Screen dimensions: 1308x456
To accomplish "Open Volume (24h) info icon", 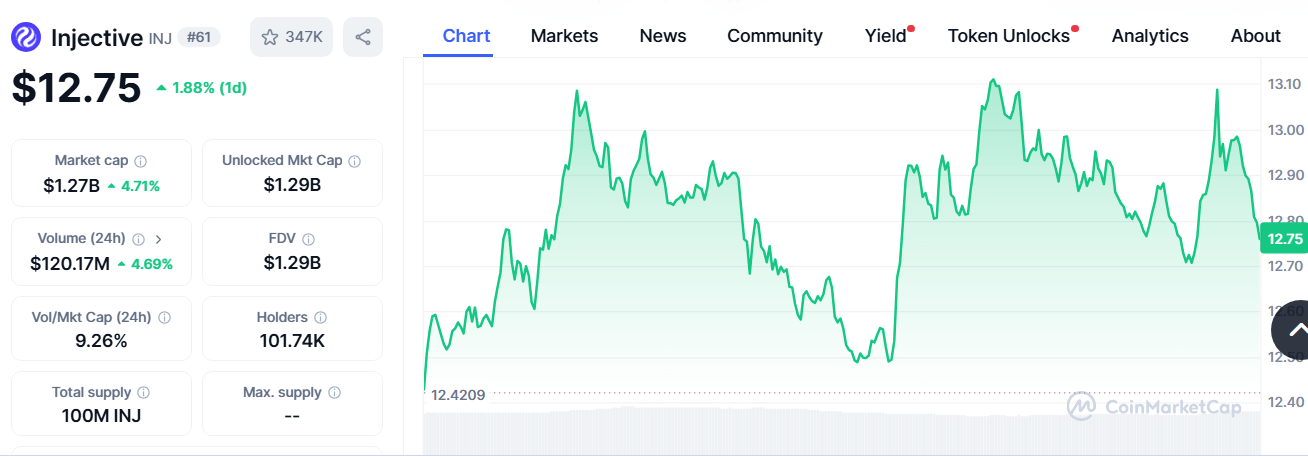I will pos(138,239).
